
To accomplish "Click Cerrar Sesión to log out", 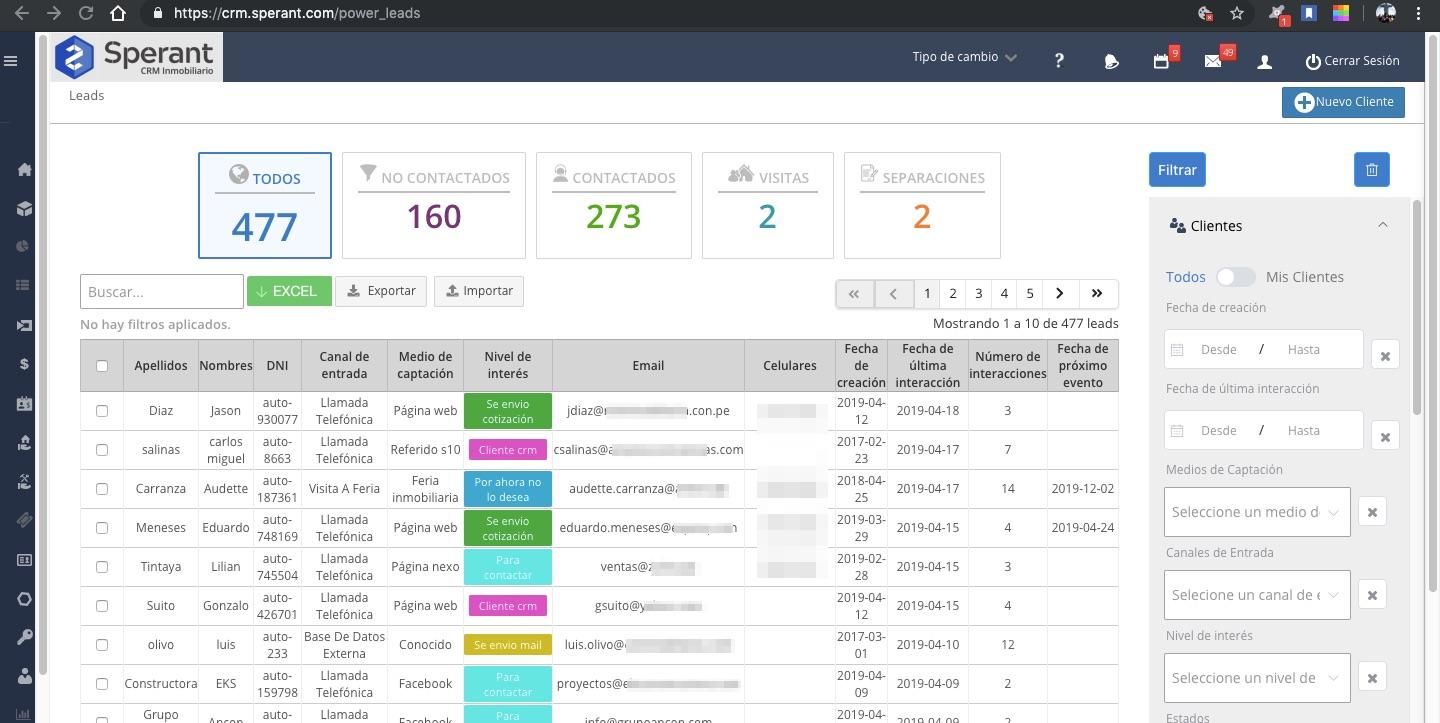I will point(1352,61).
